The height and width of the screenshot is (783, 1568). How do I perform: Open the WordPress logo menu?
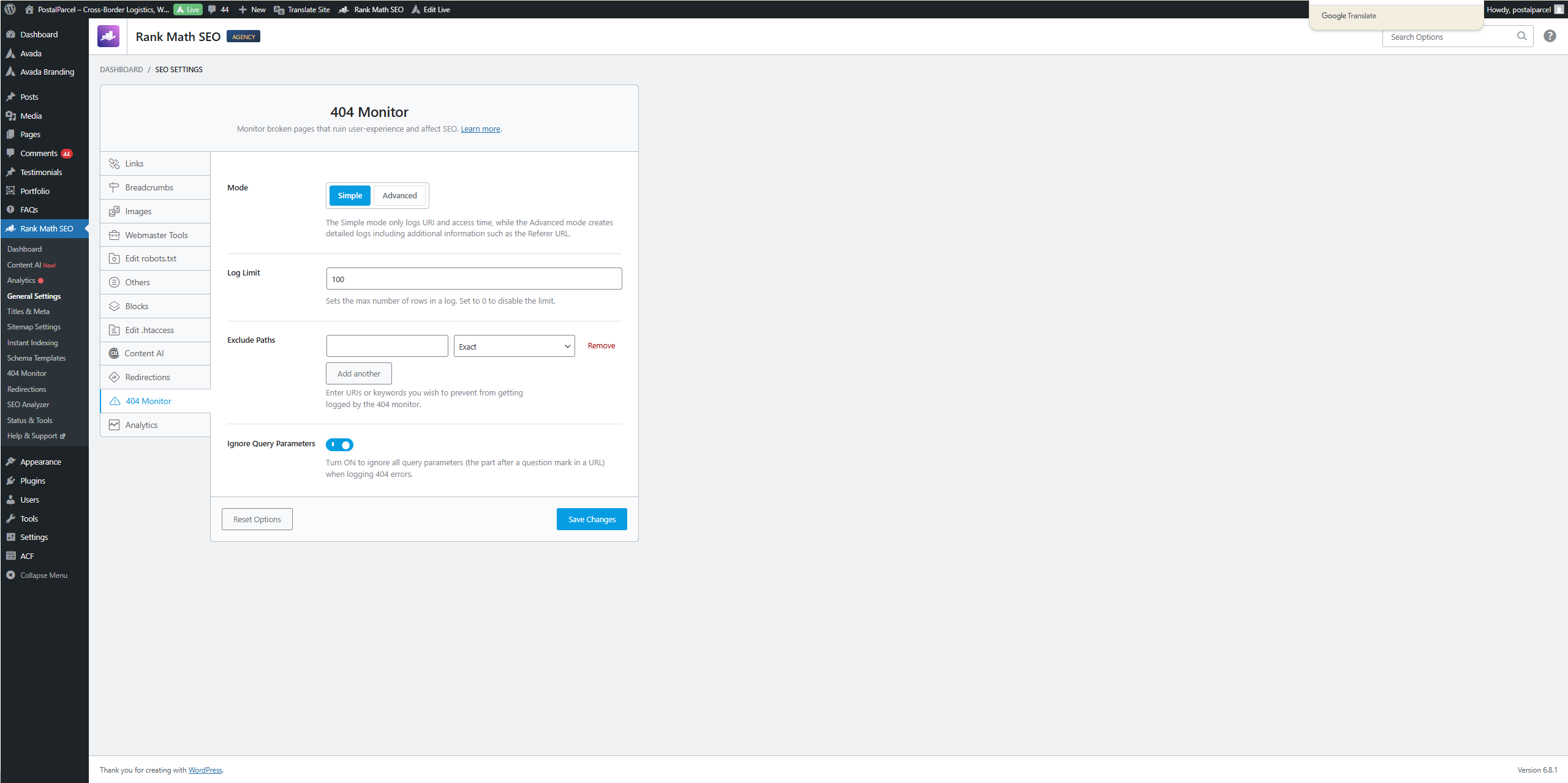click(10, 9)
